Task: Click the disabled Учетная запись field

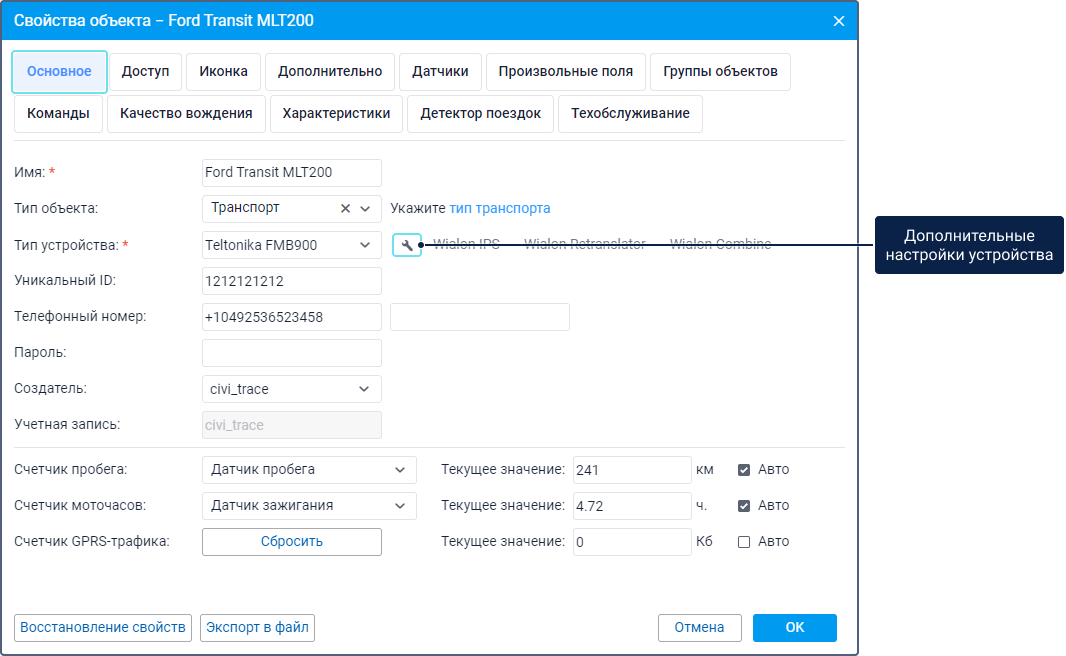Action: [292, 426]
